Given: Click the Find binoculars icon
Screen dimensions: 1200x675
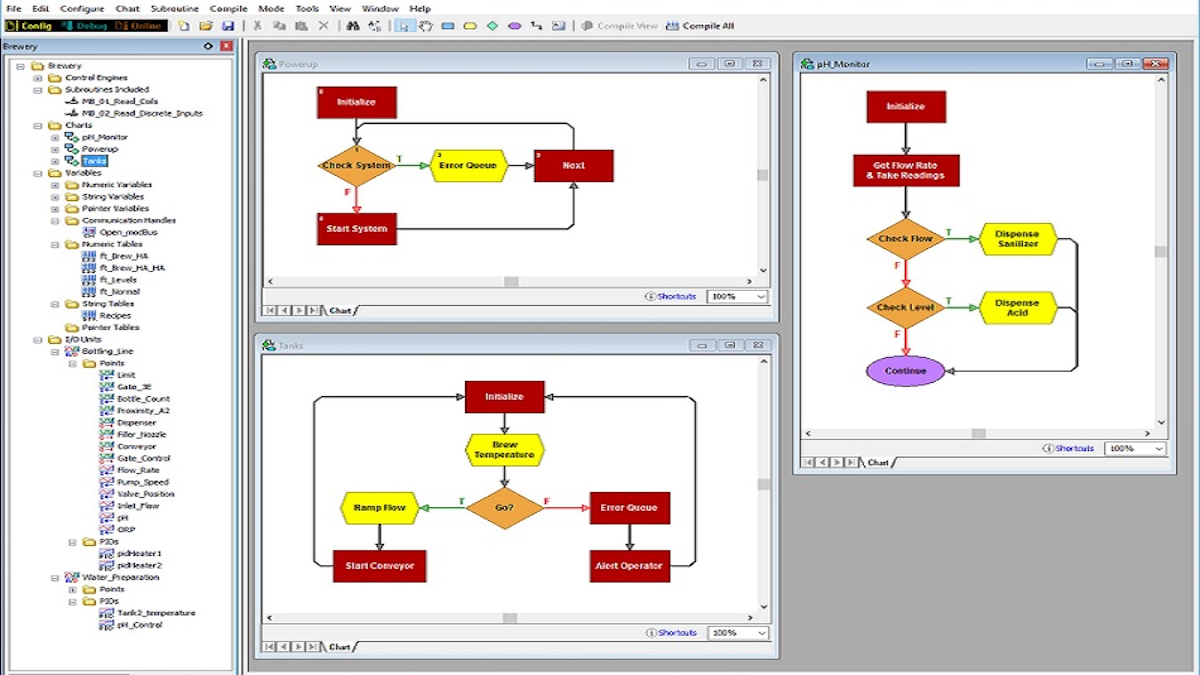Looking at the screenshot, I should [x=352, y=26].
